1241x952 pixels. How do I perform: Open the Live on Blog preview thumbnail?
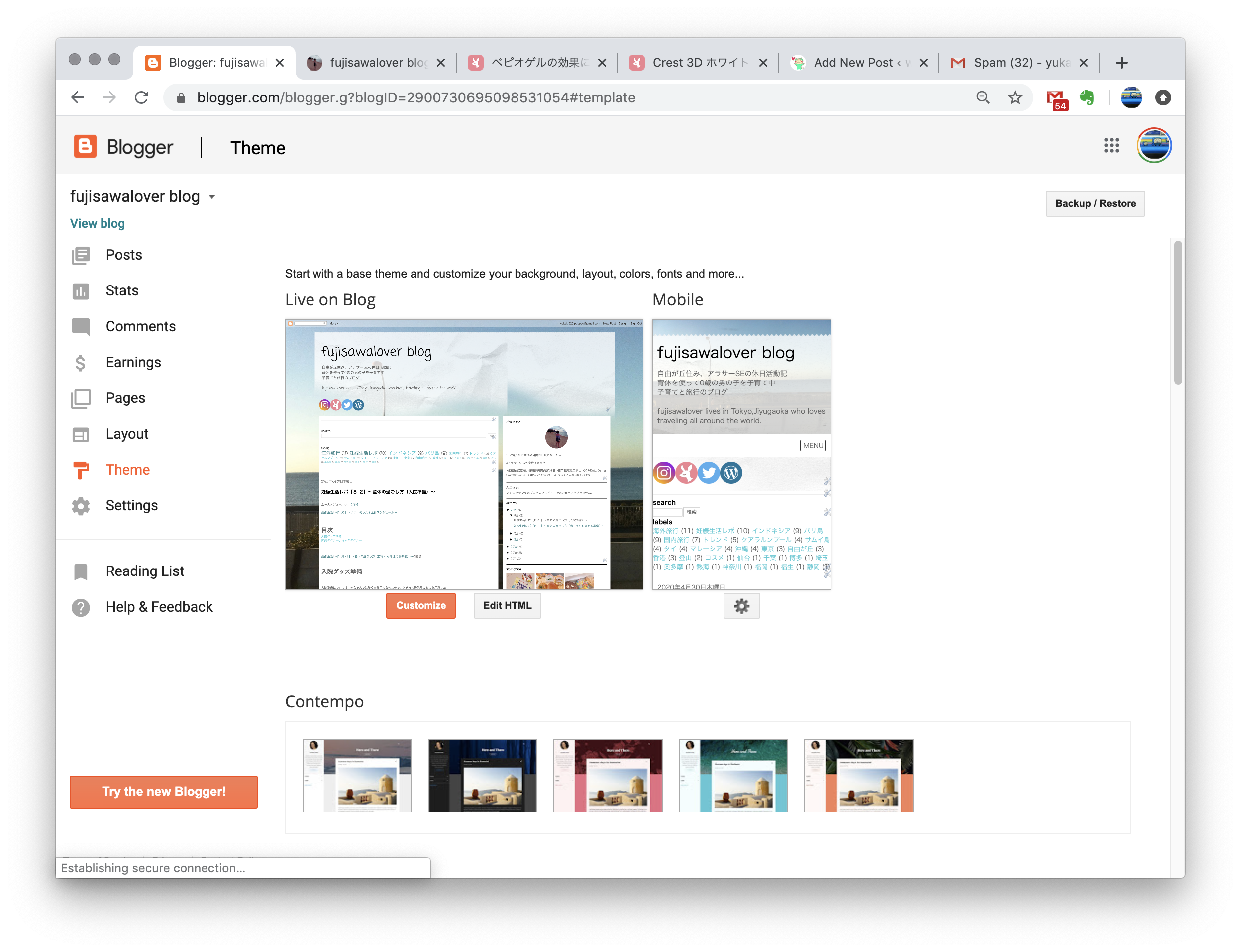(463, 455)
